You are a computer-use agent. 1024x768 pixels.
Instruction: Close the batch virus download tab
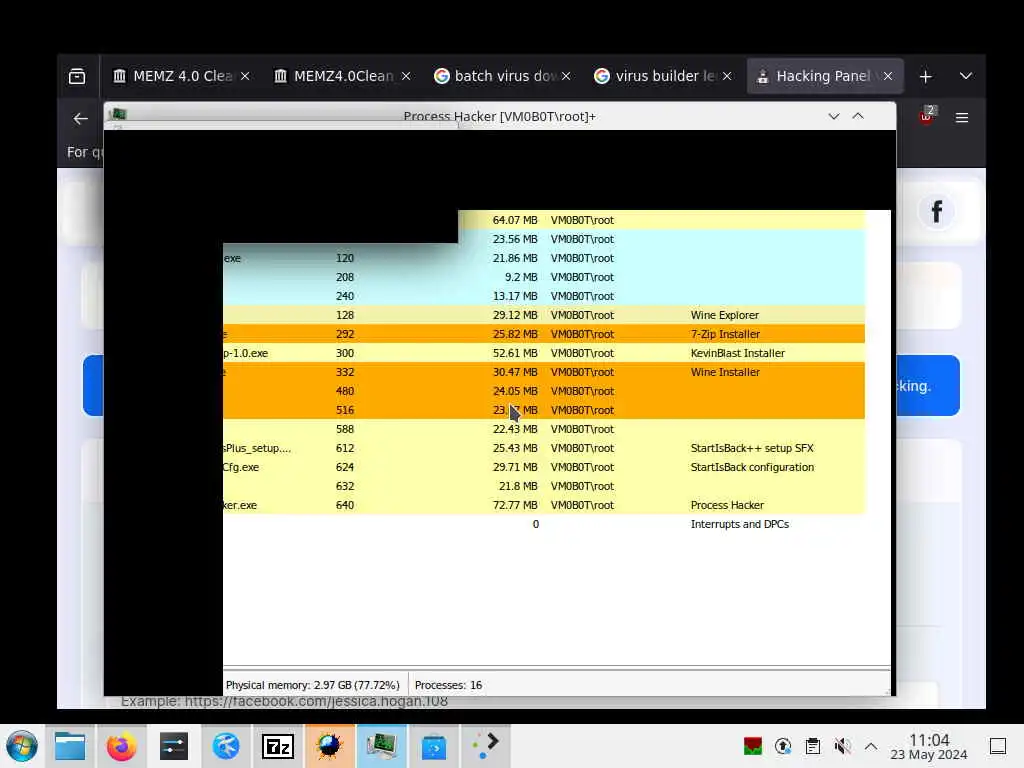click(x=566, y=76)
